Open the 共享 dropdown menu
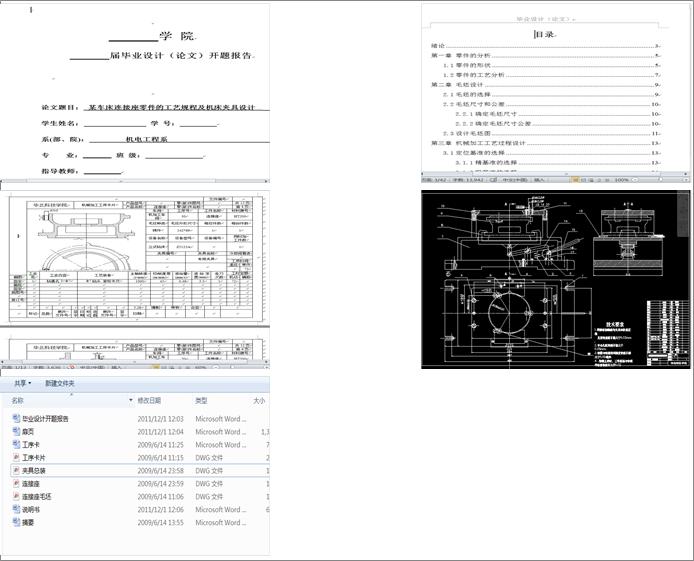Viewport: 694px width, 561px height. [22, 384]
